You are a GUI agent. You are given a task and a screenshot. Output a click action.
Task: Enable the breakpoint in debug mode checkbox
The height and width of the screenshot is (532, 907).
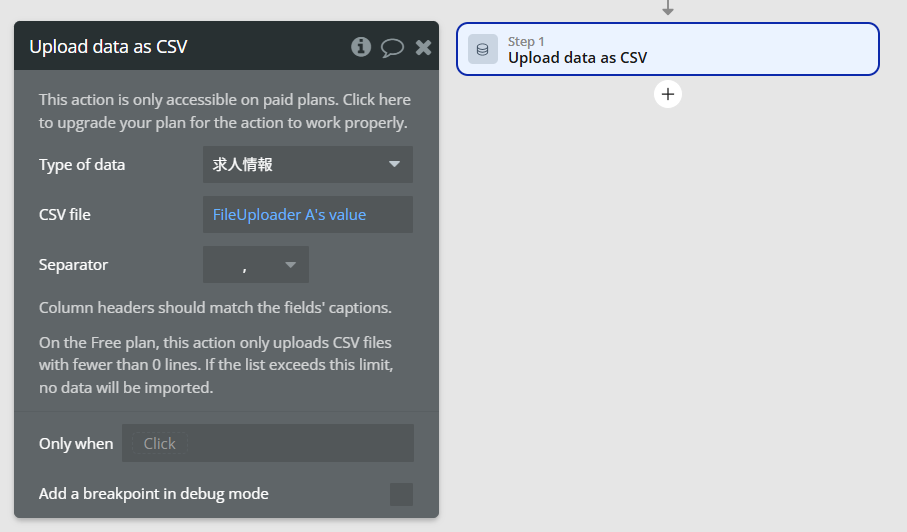point(401,494)
